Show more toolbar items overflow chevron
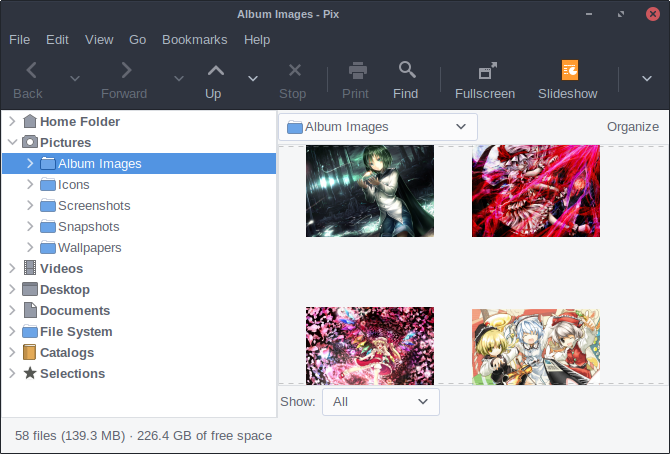Image resolution: width=670 pixels, height=454 pixels. tap(647, 78)
